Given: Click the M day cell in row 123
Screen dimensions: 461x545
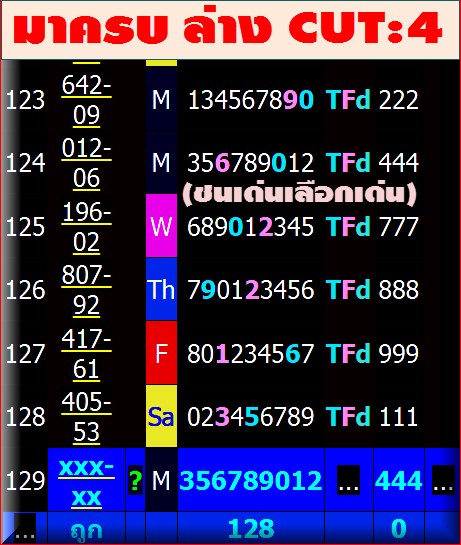Looking at the screenshot, I should pyautogui.click(x=161, y=99).
